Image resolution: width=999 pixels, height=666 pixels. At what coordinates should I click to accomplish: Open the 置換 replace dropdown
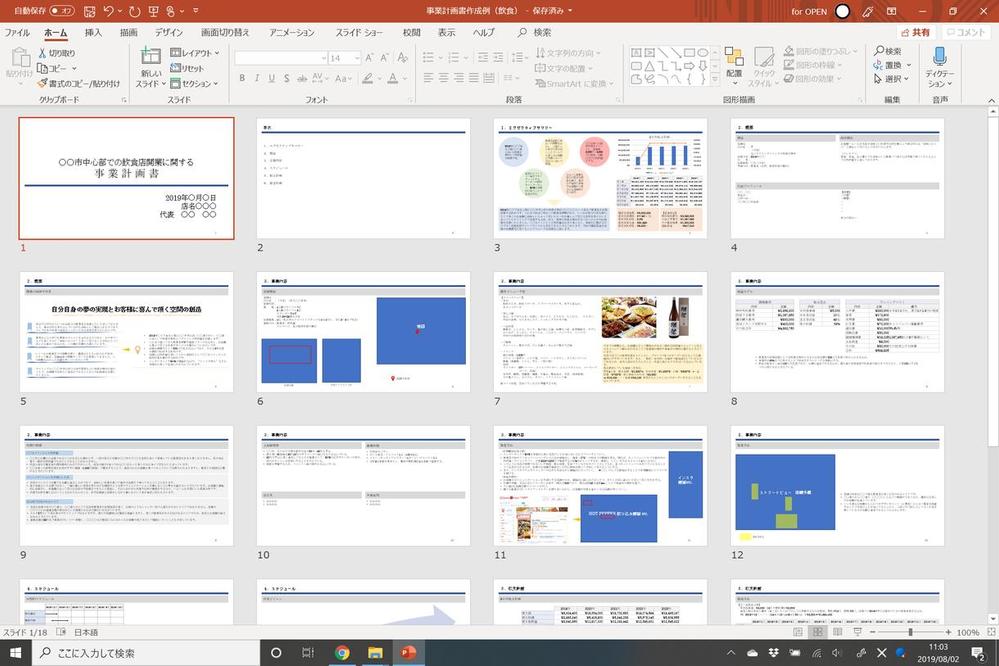[x=909, y=65]
